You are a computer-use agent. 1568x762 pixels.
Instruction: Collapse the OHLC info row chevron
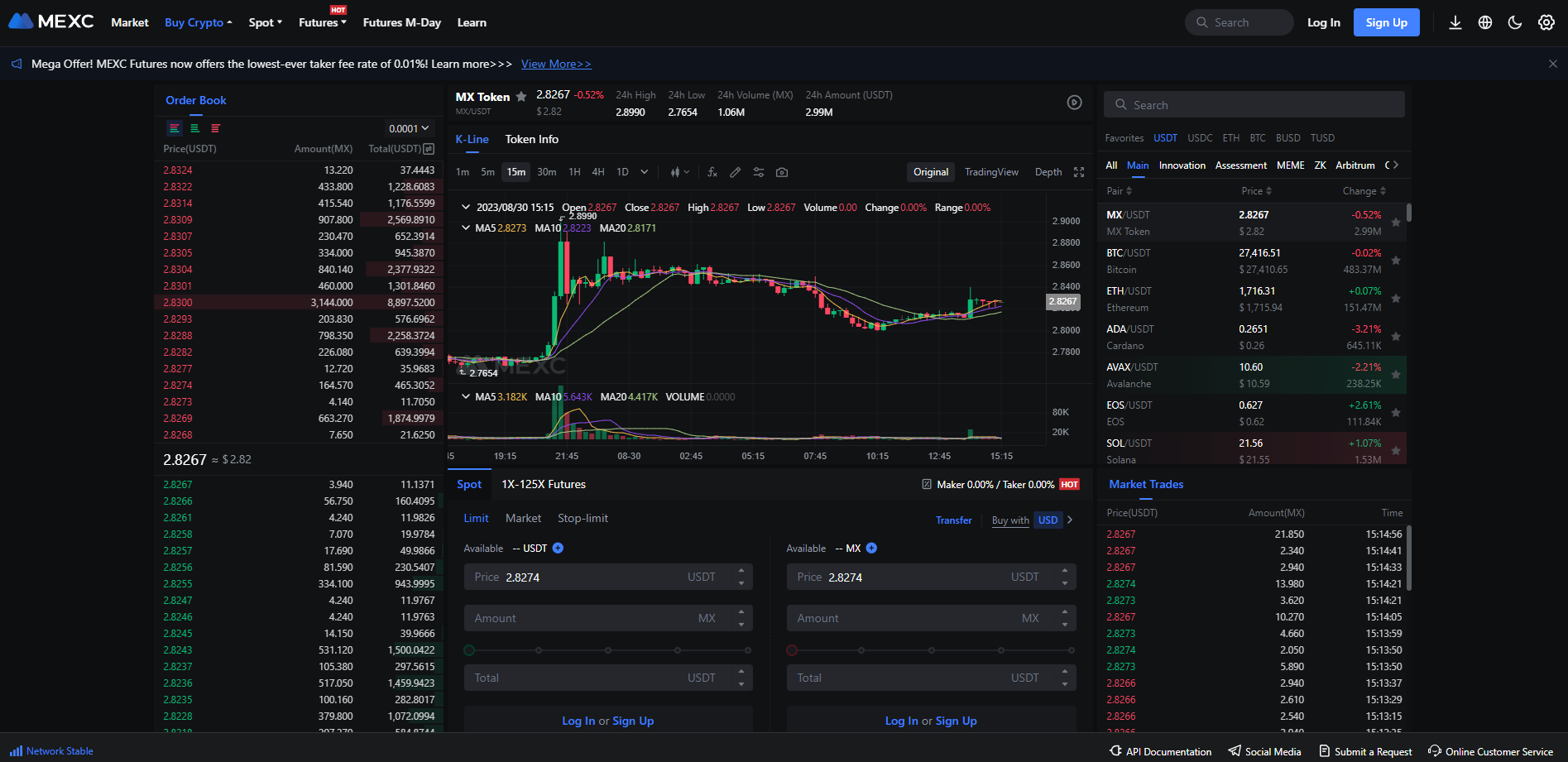(466, 208)
